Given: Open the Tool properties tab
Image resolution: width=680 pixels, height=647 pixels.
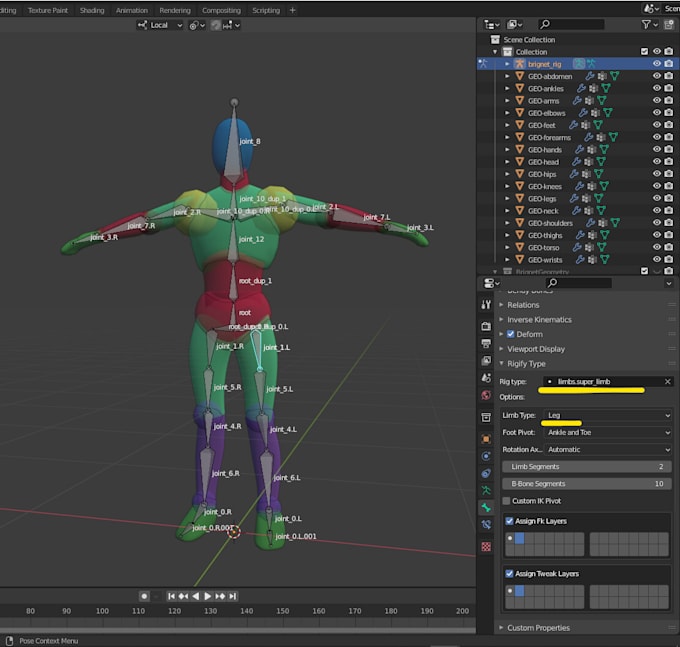Looking at the screenshot, I should tap(486, 304).
